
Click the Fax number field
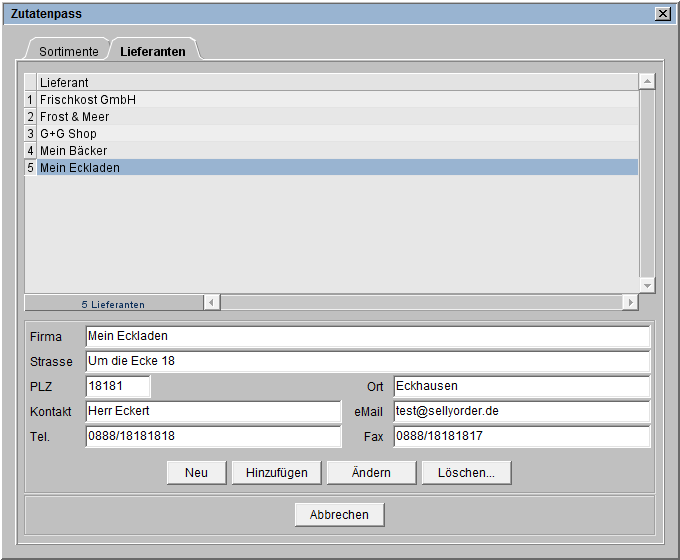click(521, 436)
